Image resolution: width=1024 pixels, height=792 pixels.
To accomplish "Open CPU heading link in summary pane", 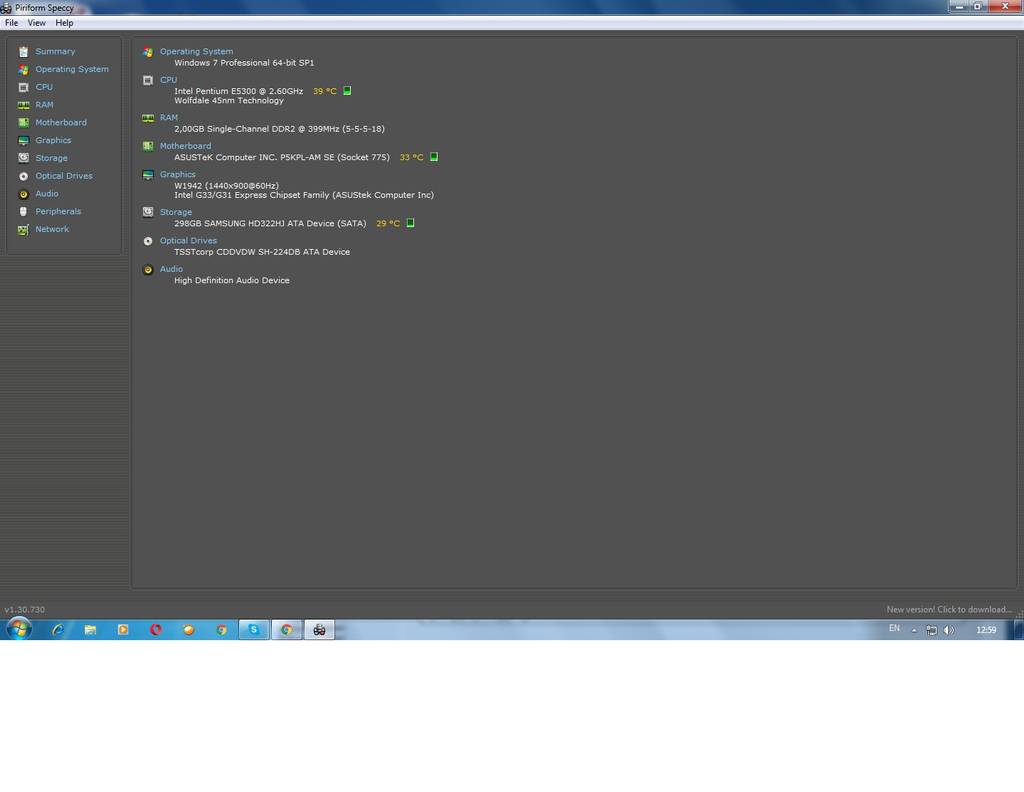I will coord(168,80).
